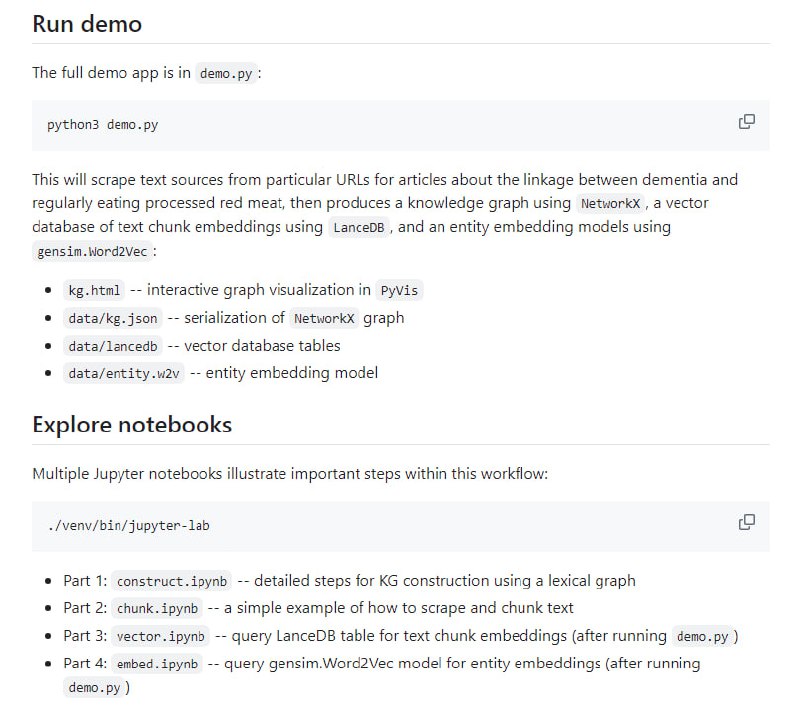The image size is (800, 706).
Task: Select the kg.html file name
Action: 95,291
